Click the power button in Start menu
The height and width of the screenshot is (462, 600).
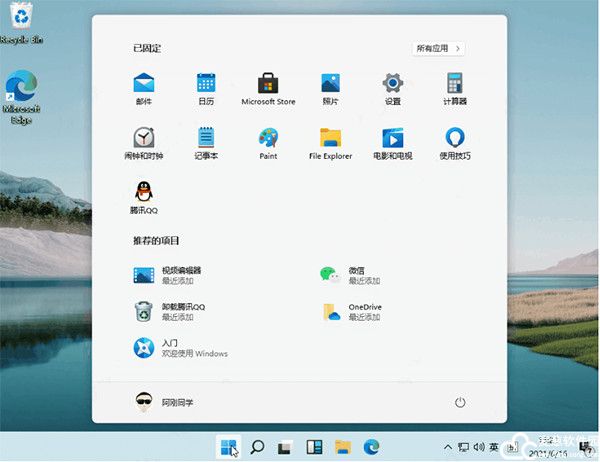[460, 402]
